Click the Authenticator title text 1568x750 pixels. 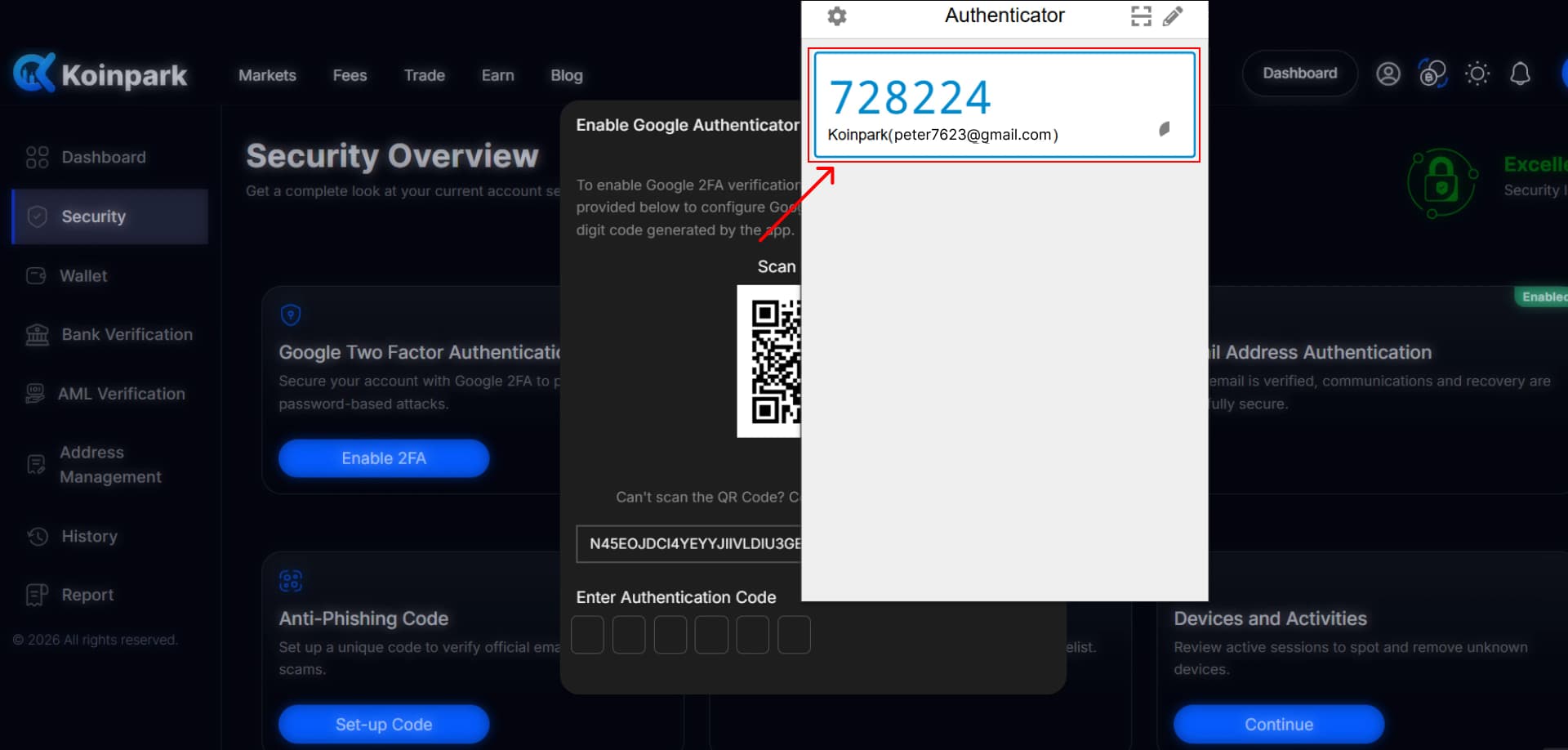[x=1004, y=16]
